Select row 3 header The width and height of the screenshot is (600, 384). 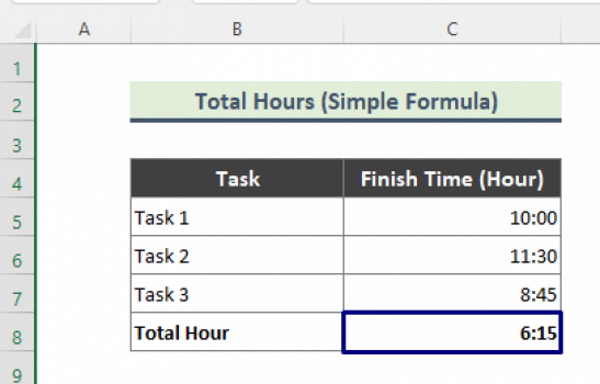pyautogui.click(x=17, y=140)
